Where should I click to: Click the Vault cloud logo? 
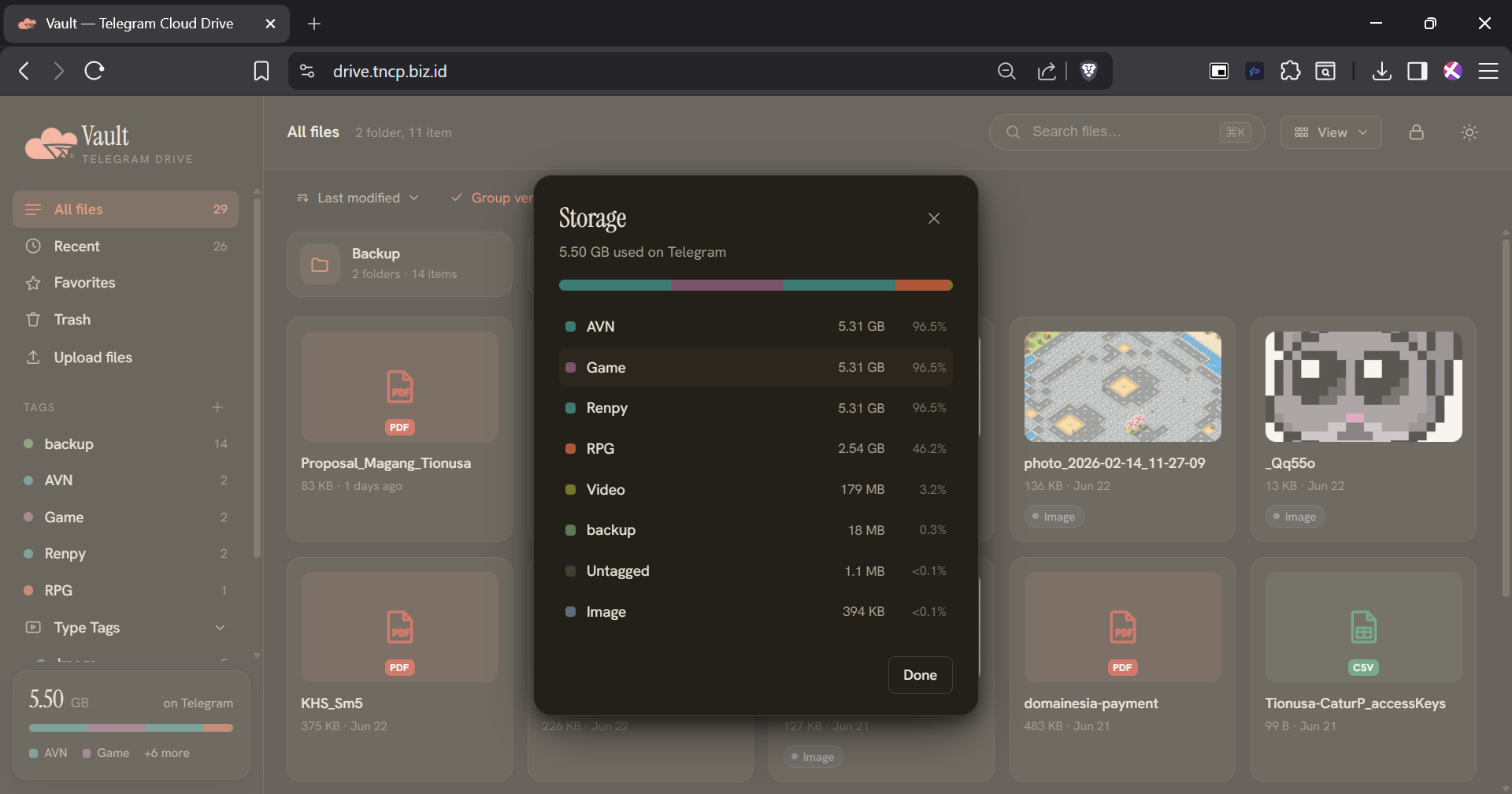click(51, 143)
